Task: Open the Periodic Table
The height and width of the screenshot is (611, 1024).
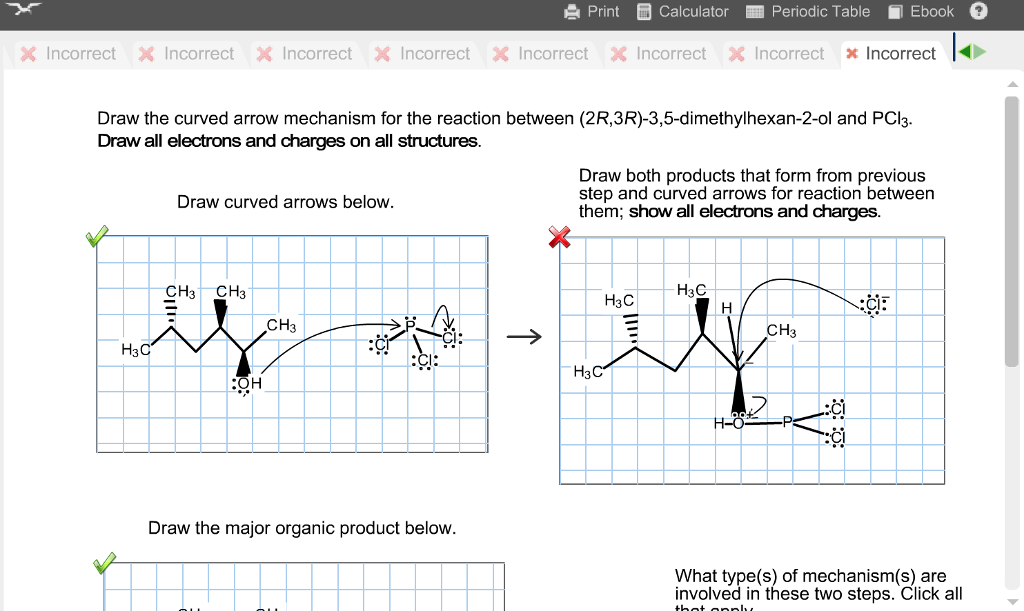Action: click(808, 12)
